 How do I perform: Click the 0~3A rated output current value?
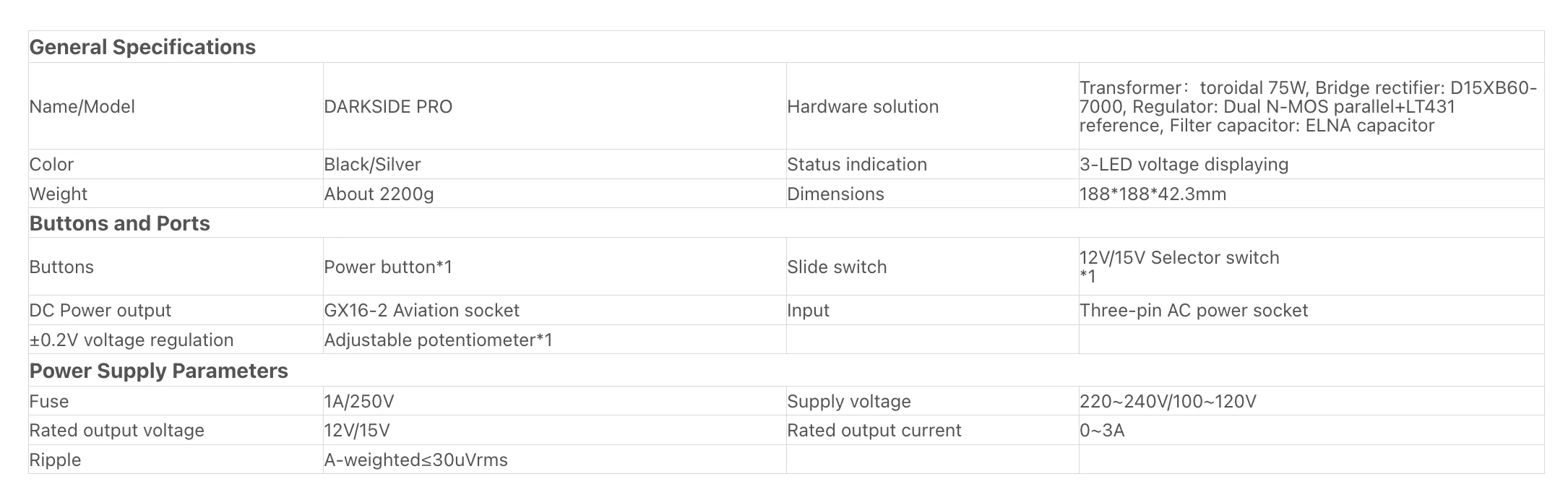click(1102, 431)
